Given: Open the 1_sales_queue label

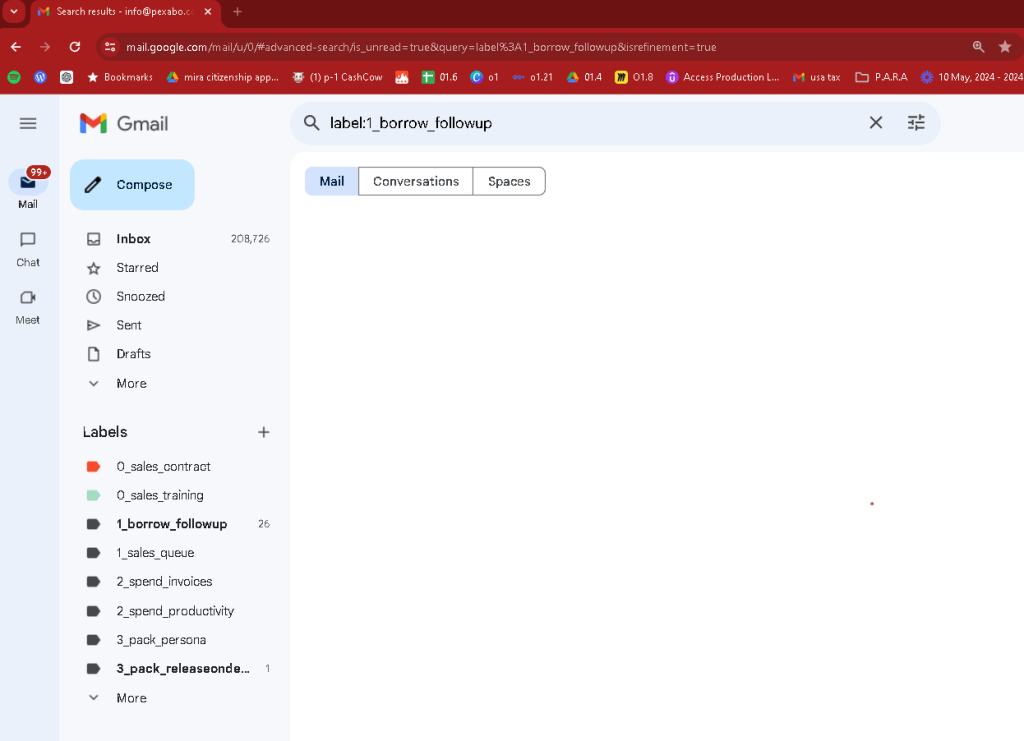Looking at the screenshot, I should (177, 553).
